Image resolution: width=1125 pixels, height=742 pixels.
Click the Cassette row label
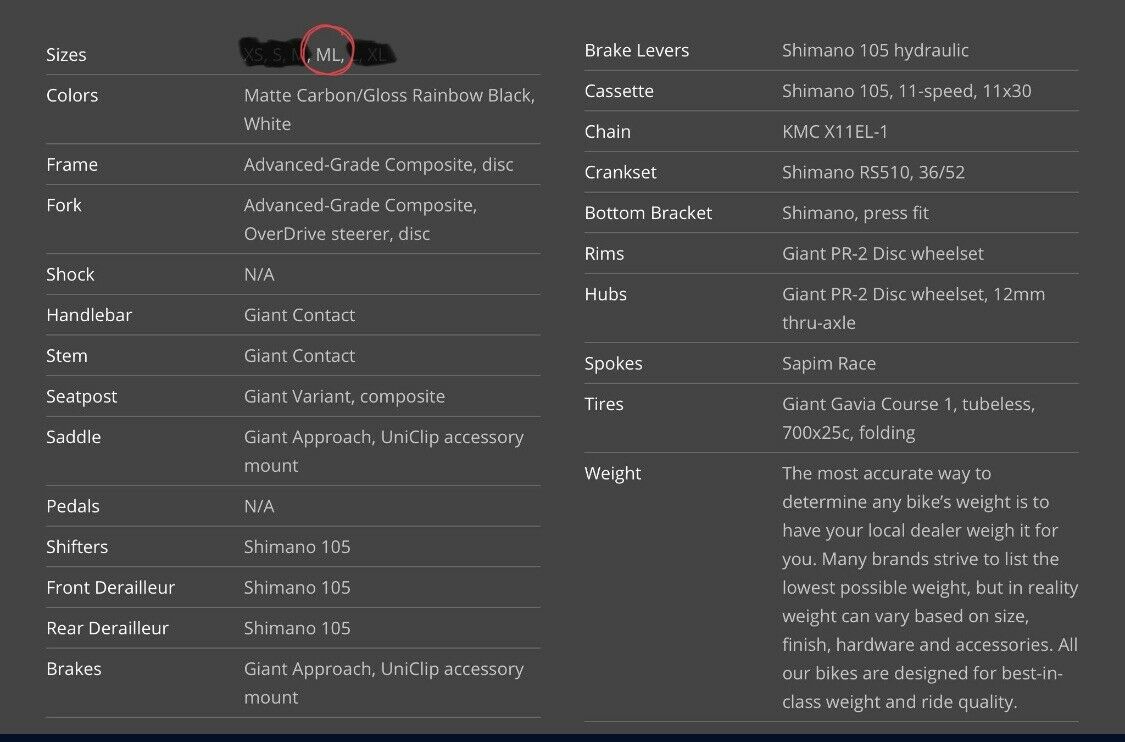[619, 91]
